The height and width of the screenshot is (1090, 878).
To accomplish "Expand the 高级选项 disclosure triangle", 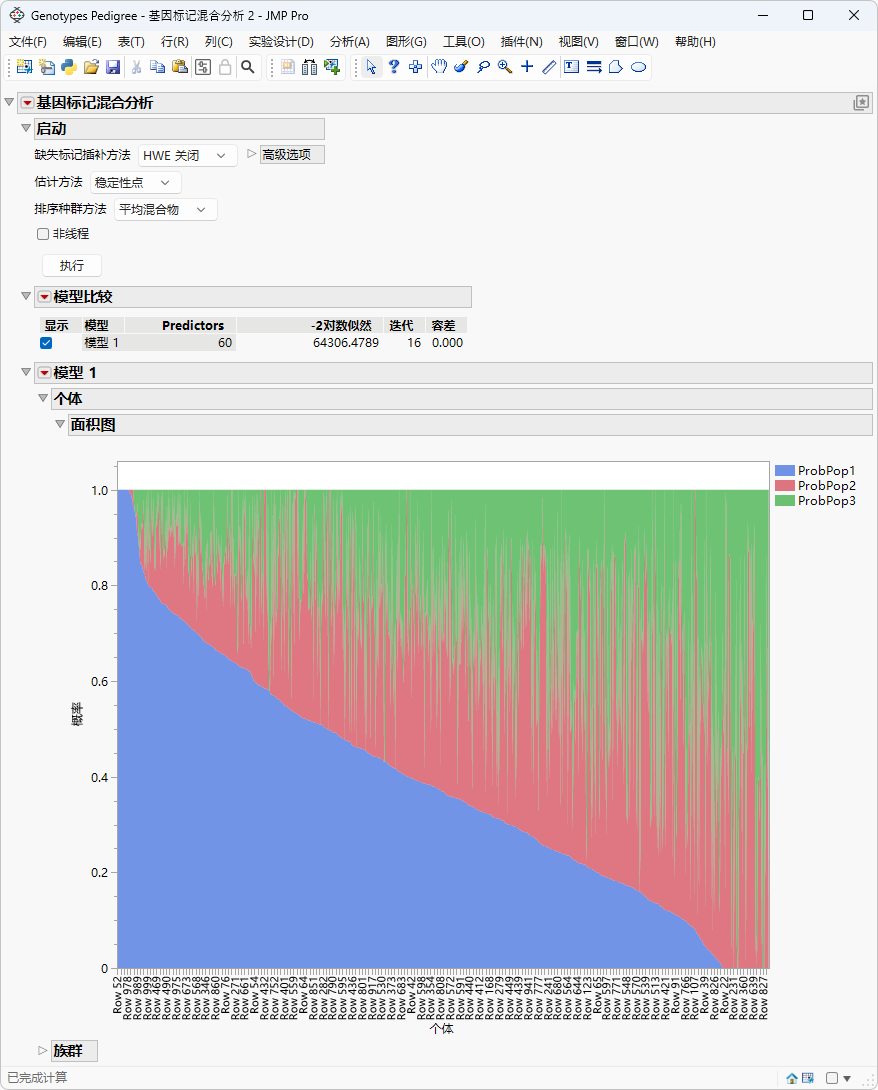I will 252,154.
